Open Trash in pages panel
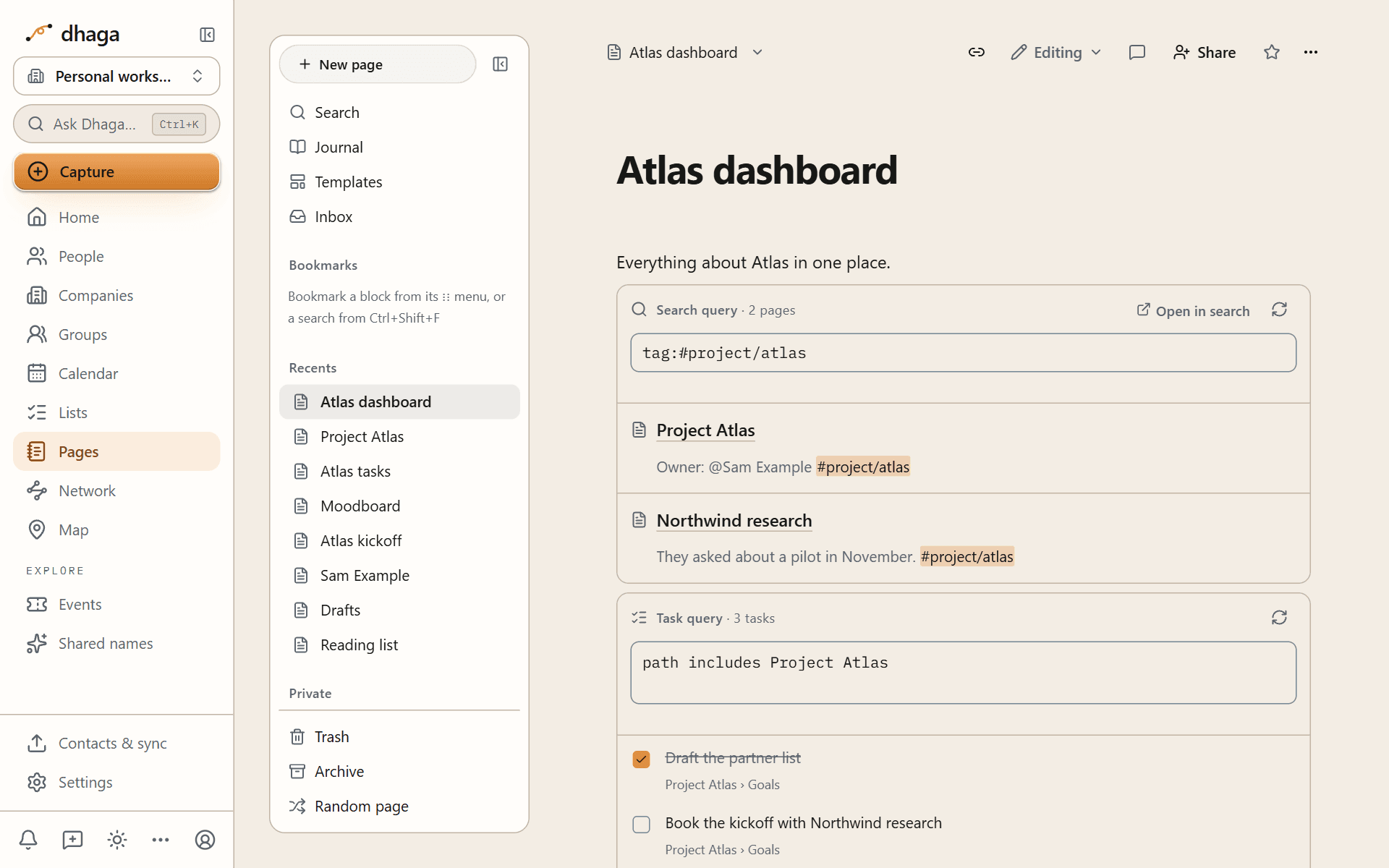The height and width of the screenshot is (868, 1389). tap(399, 736)
